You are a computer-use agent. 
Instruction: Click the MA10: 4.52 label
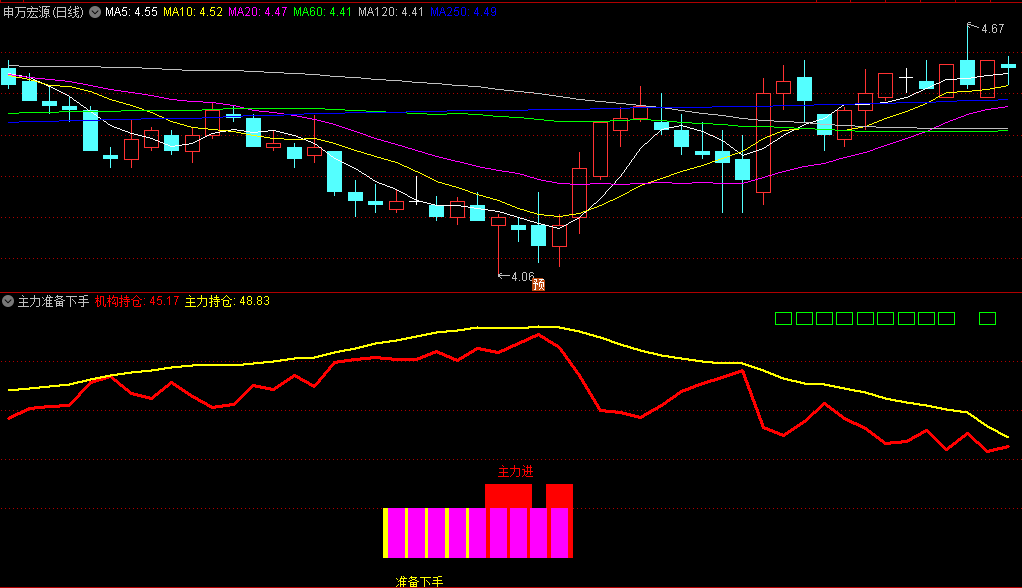(193, 12)
